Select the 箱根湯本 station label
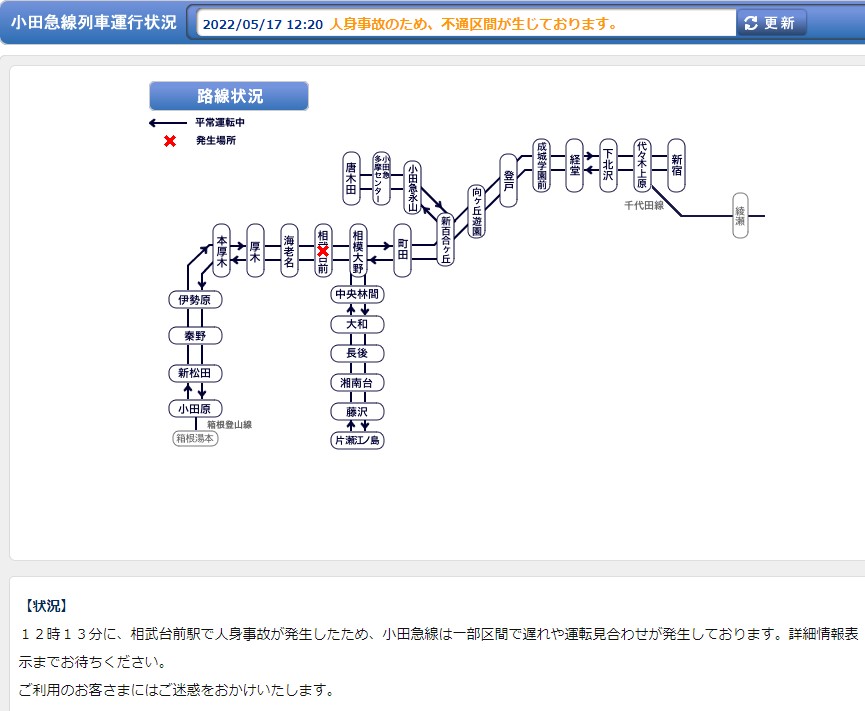The width and height of the screenshot is (865, 711). tap(195, 439)
